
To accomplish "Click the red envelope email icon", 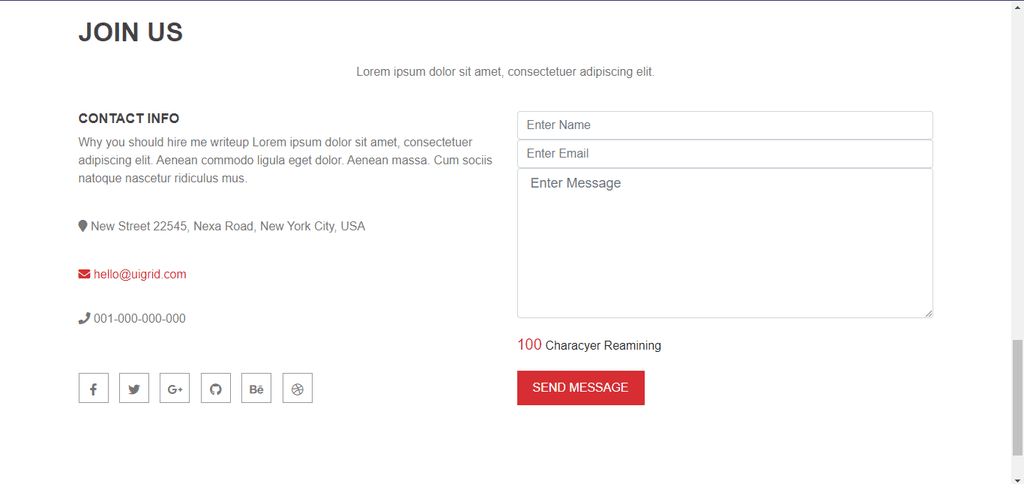I will click(84, 274).
